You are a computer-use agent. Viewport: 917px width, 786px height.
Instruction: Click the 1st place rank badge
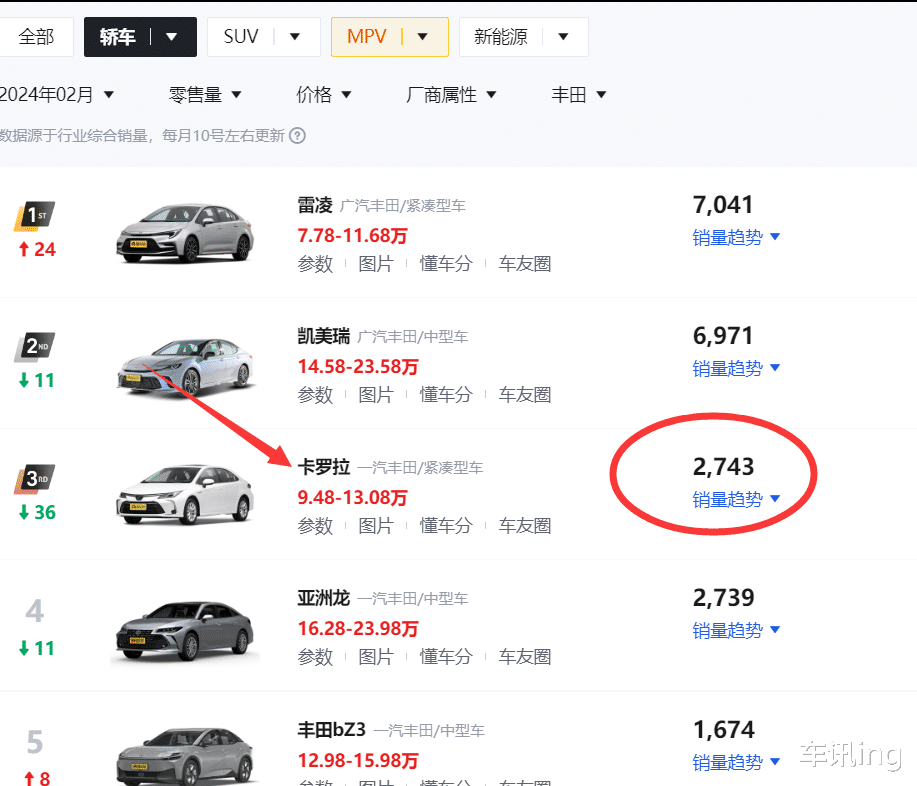35,216
